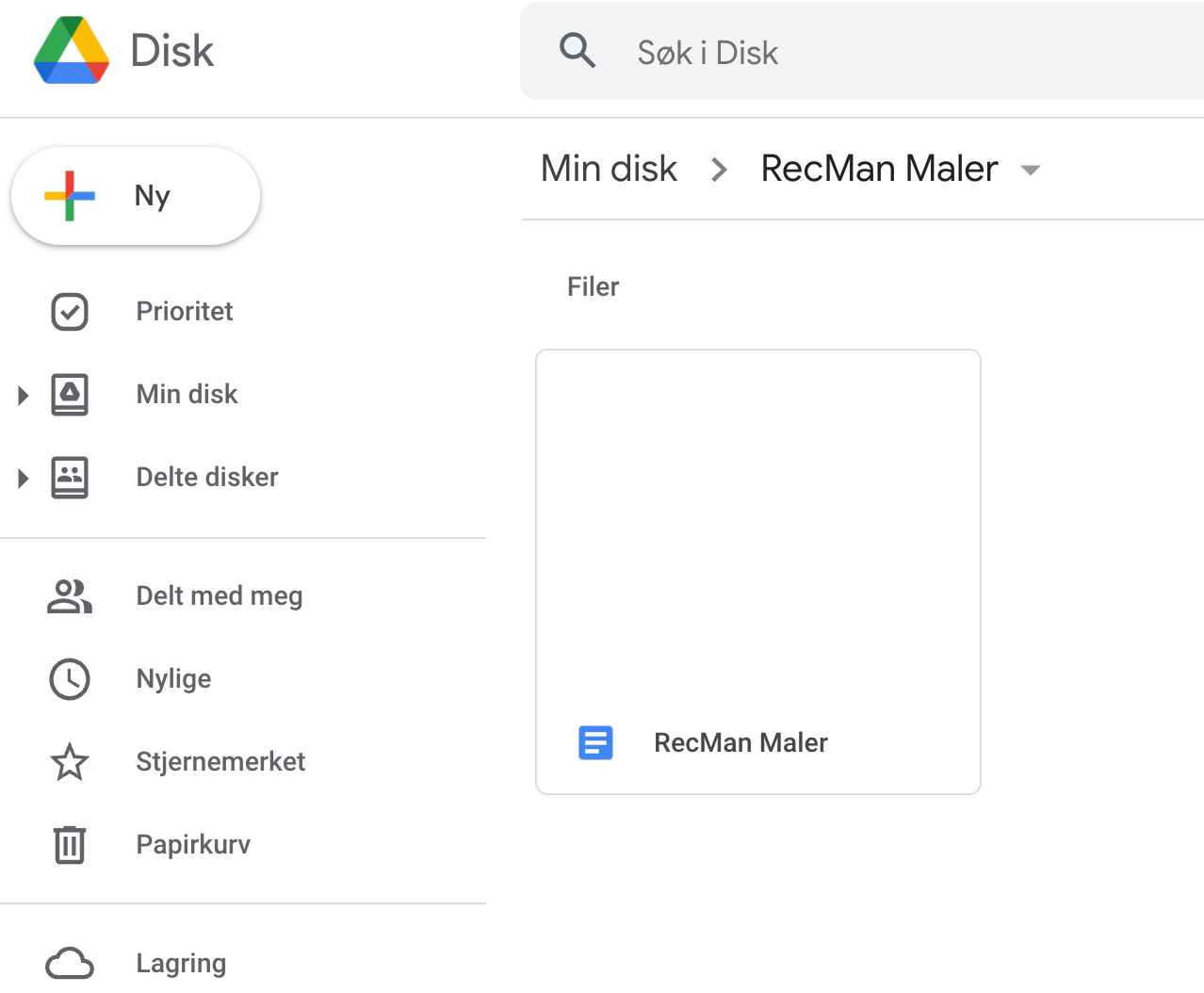The image size is (1204, 993).
Task: Go to Min disk in breadcrumb
Action: pos(609,170)
